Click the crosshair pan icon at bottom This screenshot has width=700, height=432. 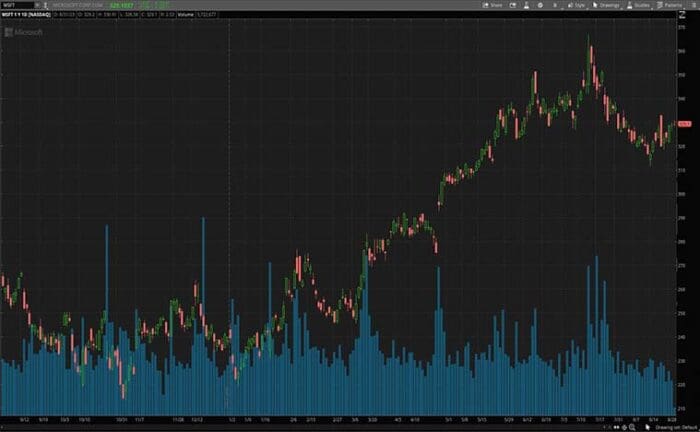625,428
